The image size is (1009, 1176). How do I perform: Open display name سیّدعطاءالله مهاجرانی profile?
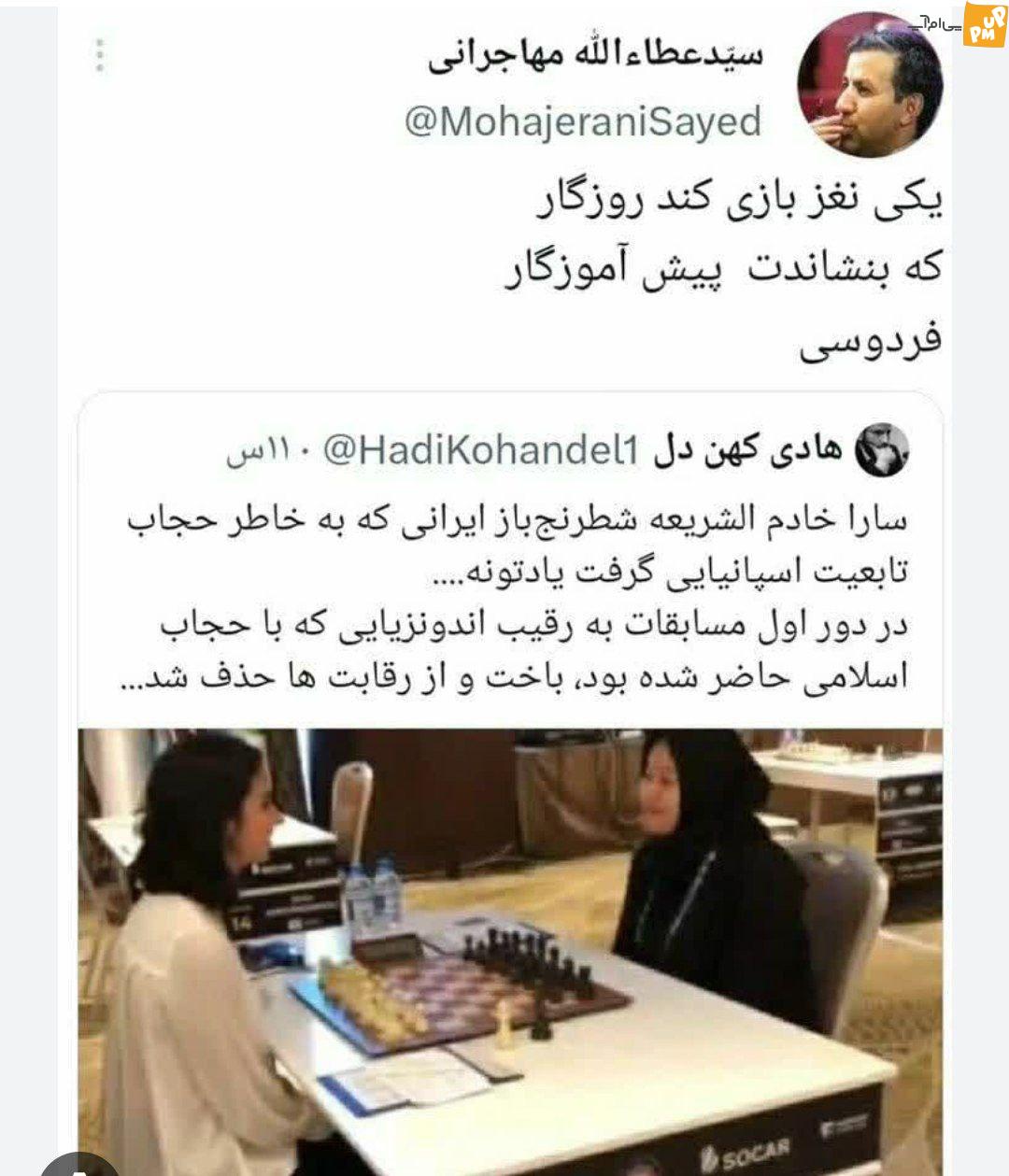596,56
